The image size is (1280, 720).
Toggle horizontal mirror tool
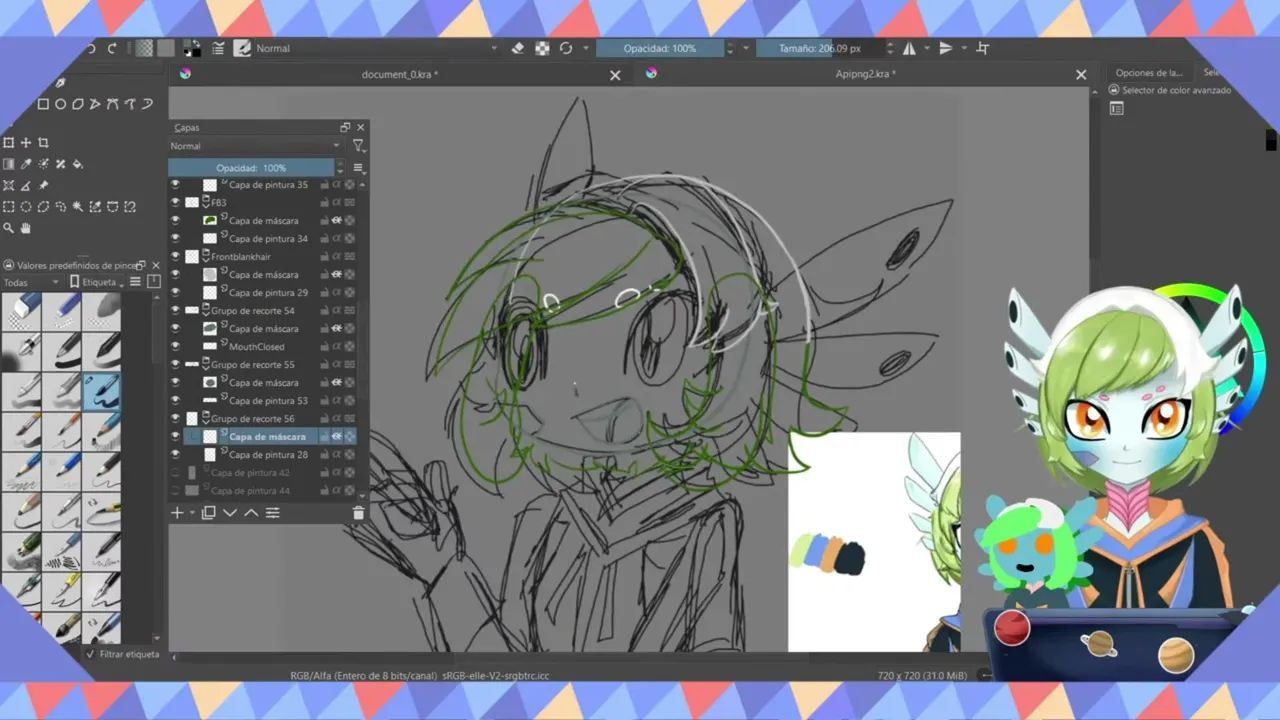[909, 48]
